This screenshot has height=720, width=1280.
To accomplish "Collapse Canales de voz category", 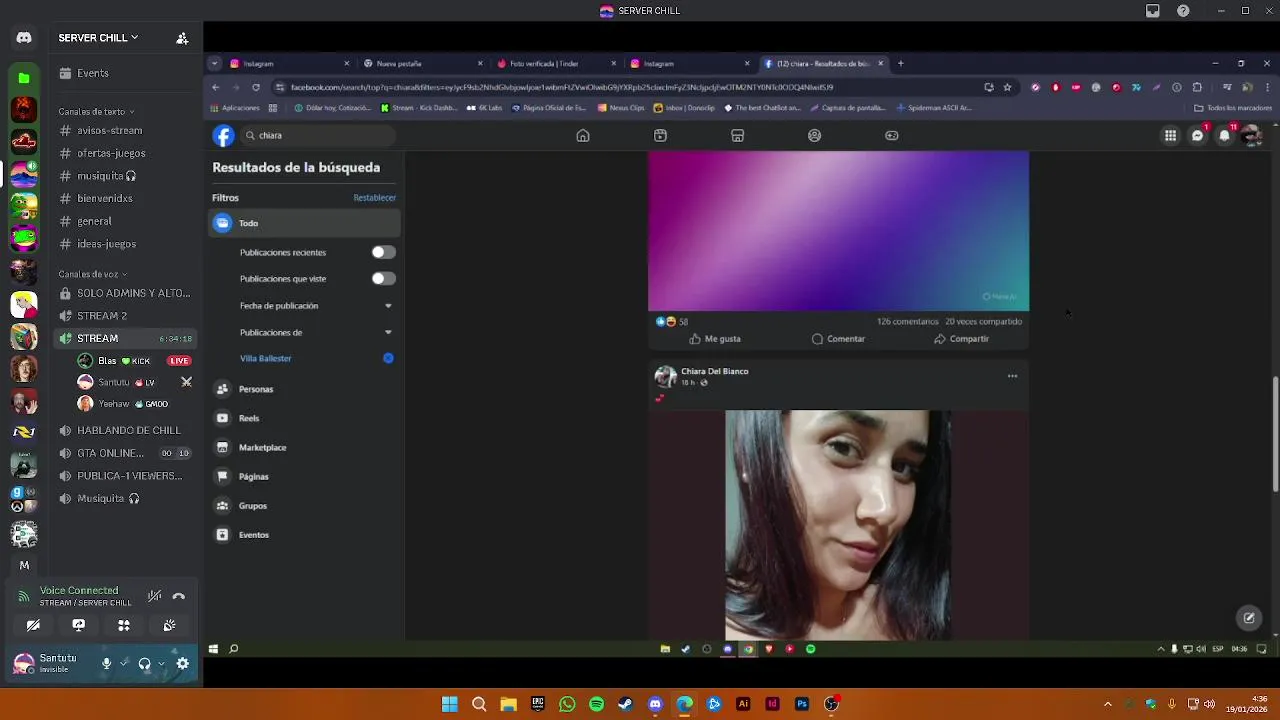I will pos(92,273).
